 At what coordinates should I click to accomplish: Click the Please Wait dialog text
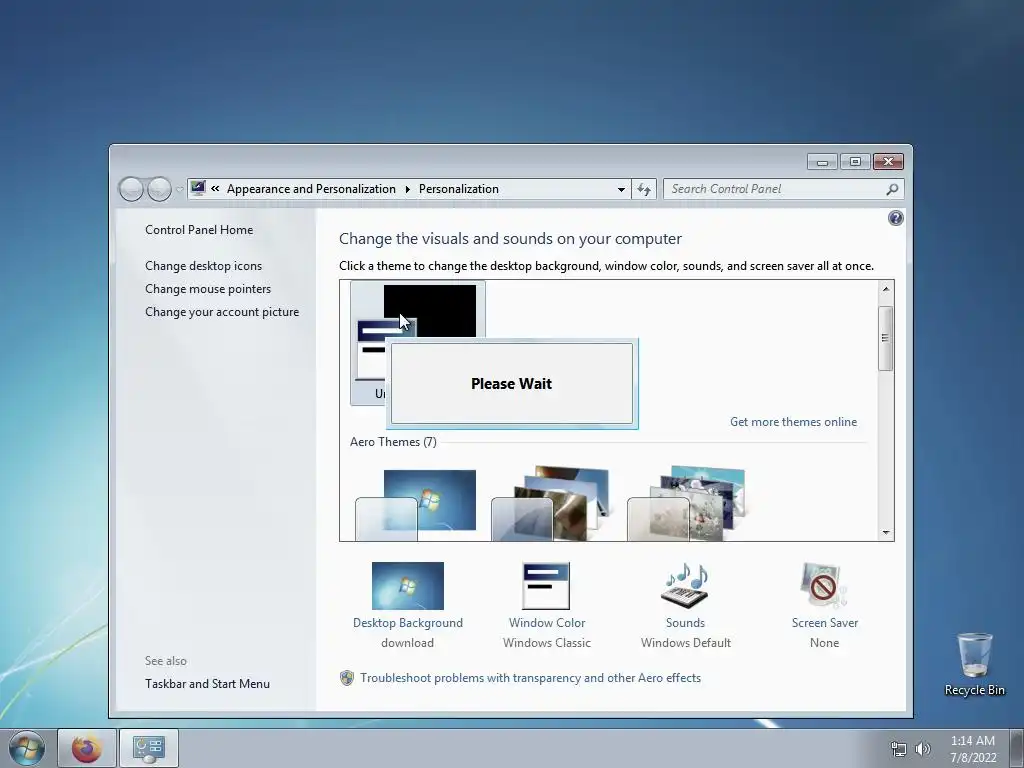click(x=511, y=384)
